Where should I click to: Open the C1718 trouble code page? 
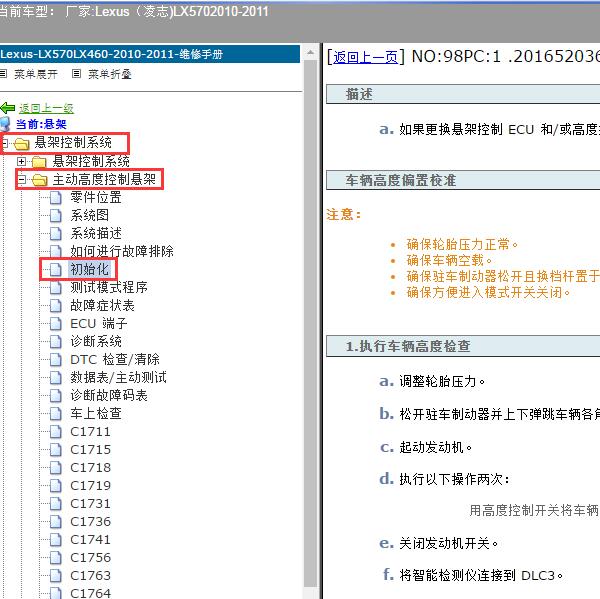click(x=90, y=467)
